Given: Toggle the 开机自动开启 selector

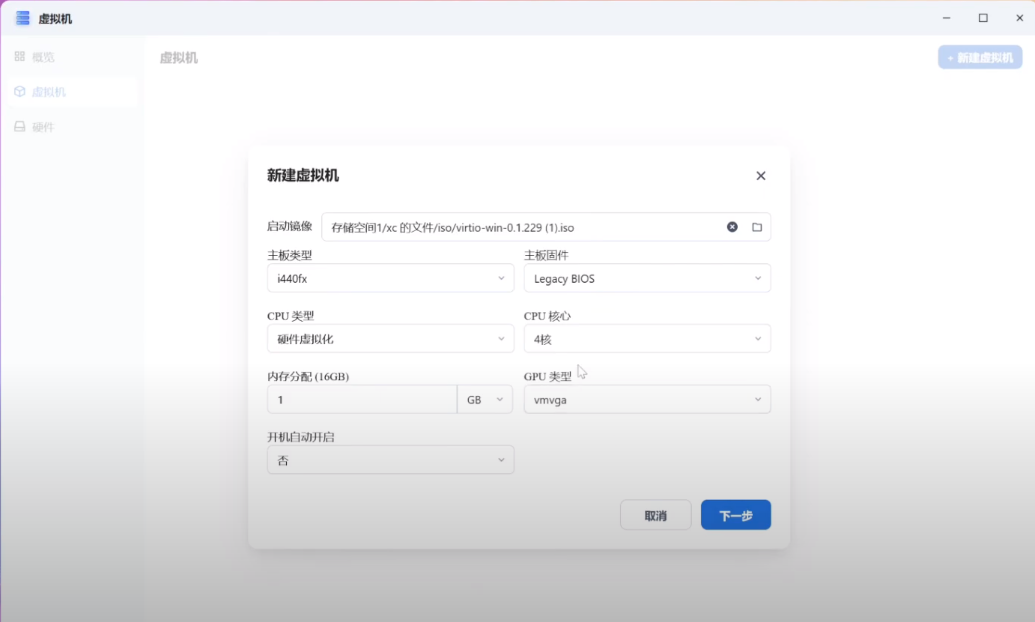Looking at the screenshot, I should click(x=390, y=460).
